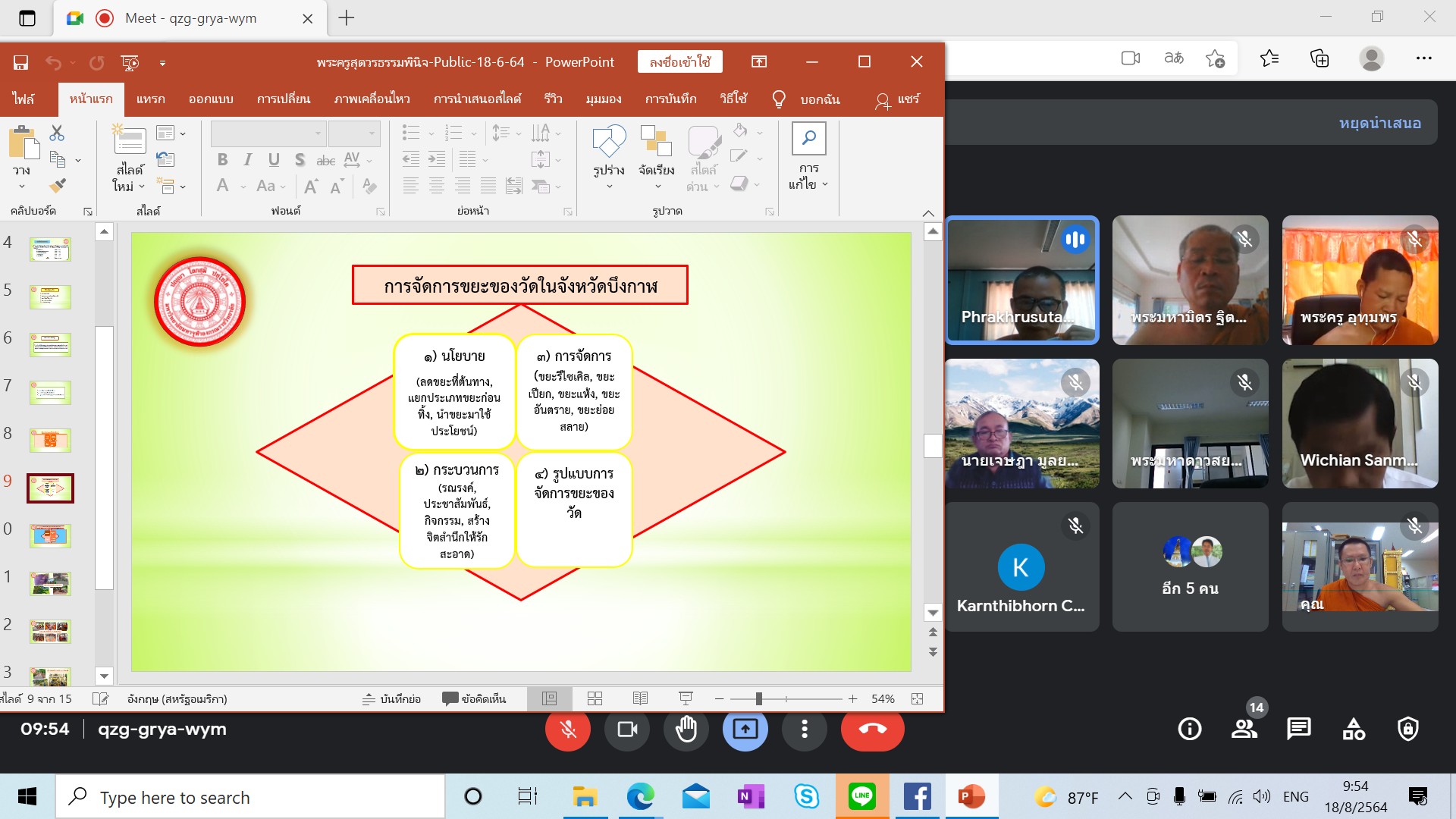Unmute the microphone in Meet
Screen dimensions: 1456x819
(x=567, y=729)
